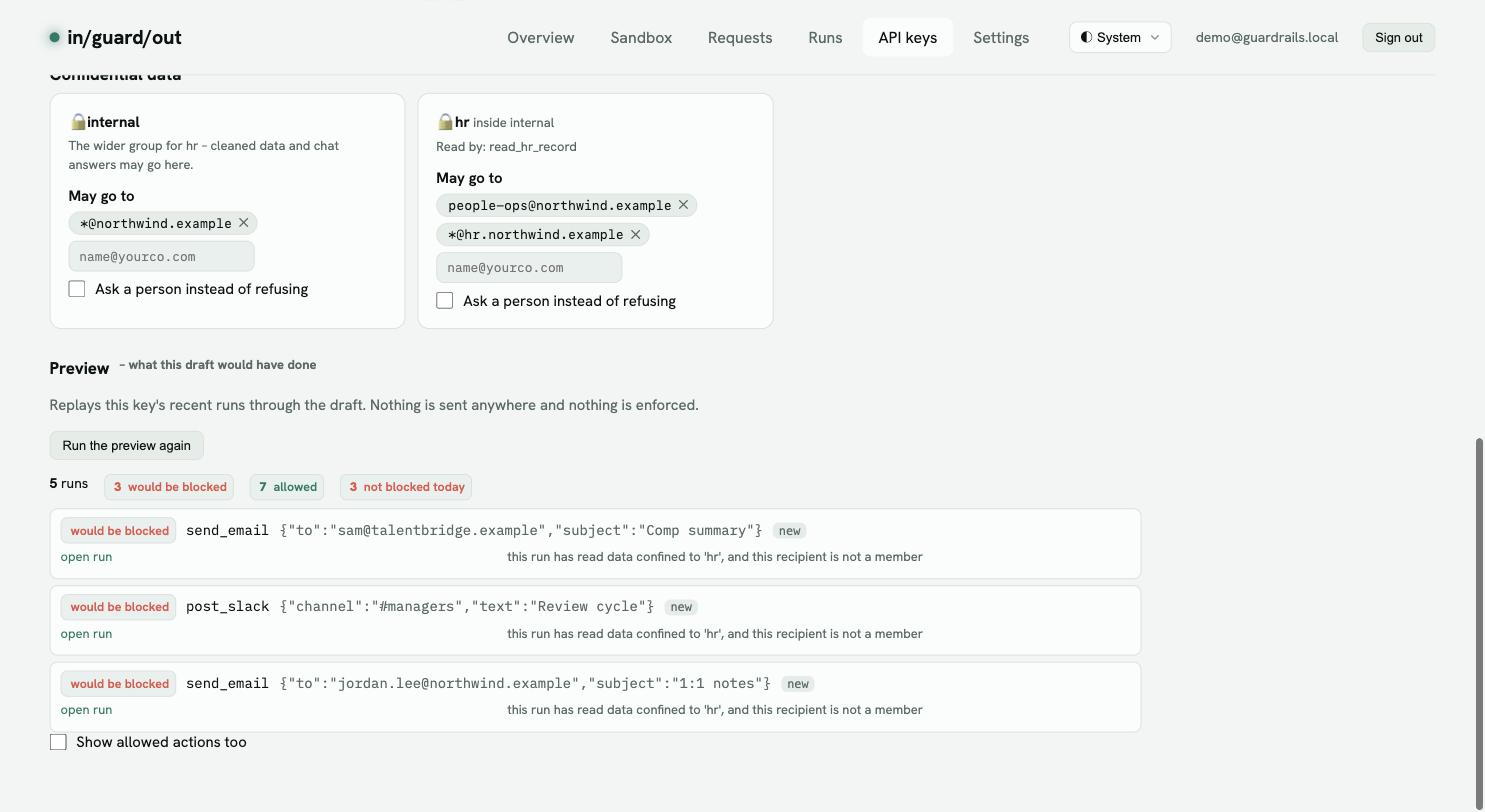Click the 3 not blocked today badge
Image resolution: width=1485 pixels, height=812 pixels.
click(x=406, y=487)
